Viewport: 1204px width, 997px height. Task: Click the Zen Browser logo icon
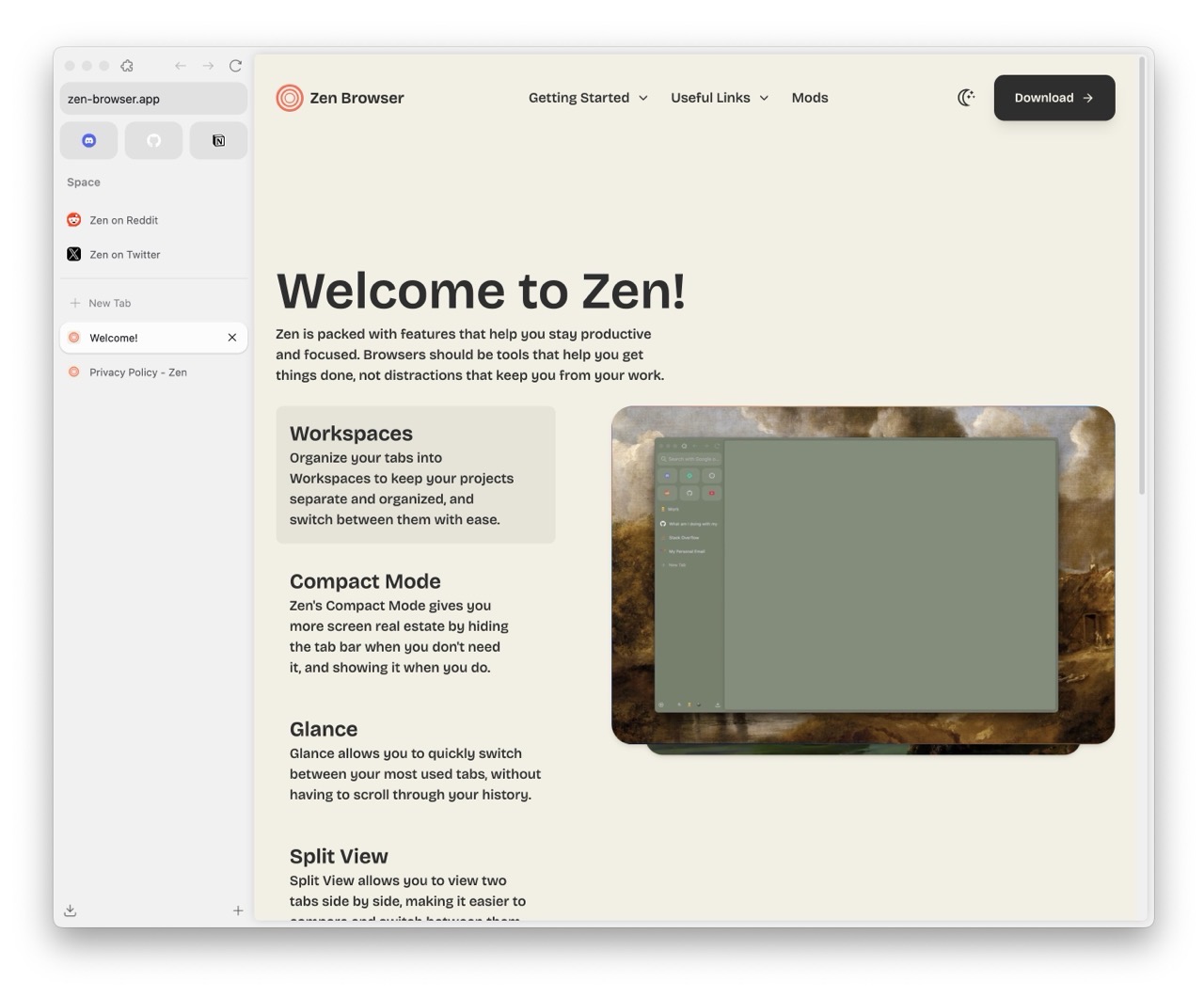290,98
